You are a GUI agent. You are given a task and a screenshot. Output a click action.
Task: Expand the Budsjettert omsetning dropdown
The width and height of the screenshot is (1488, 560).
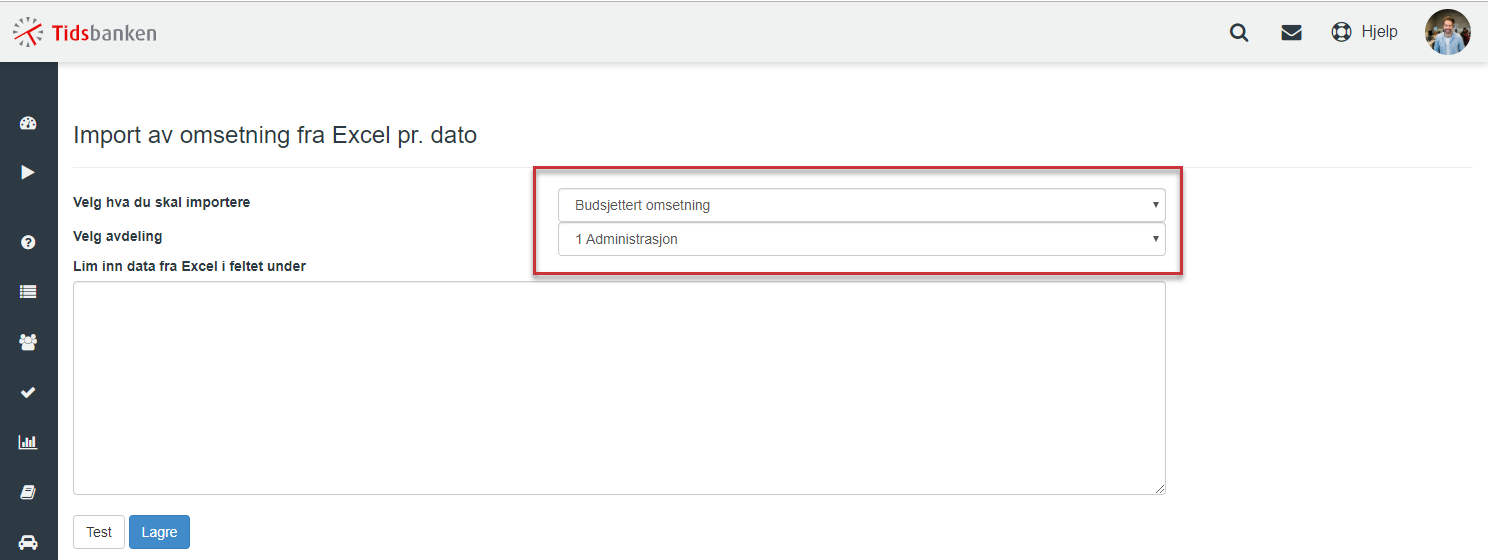[x=861, y=205]
